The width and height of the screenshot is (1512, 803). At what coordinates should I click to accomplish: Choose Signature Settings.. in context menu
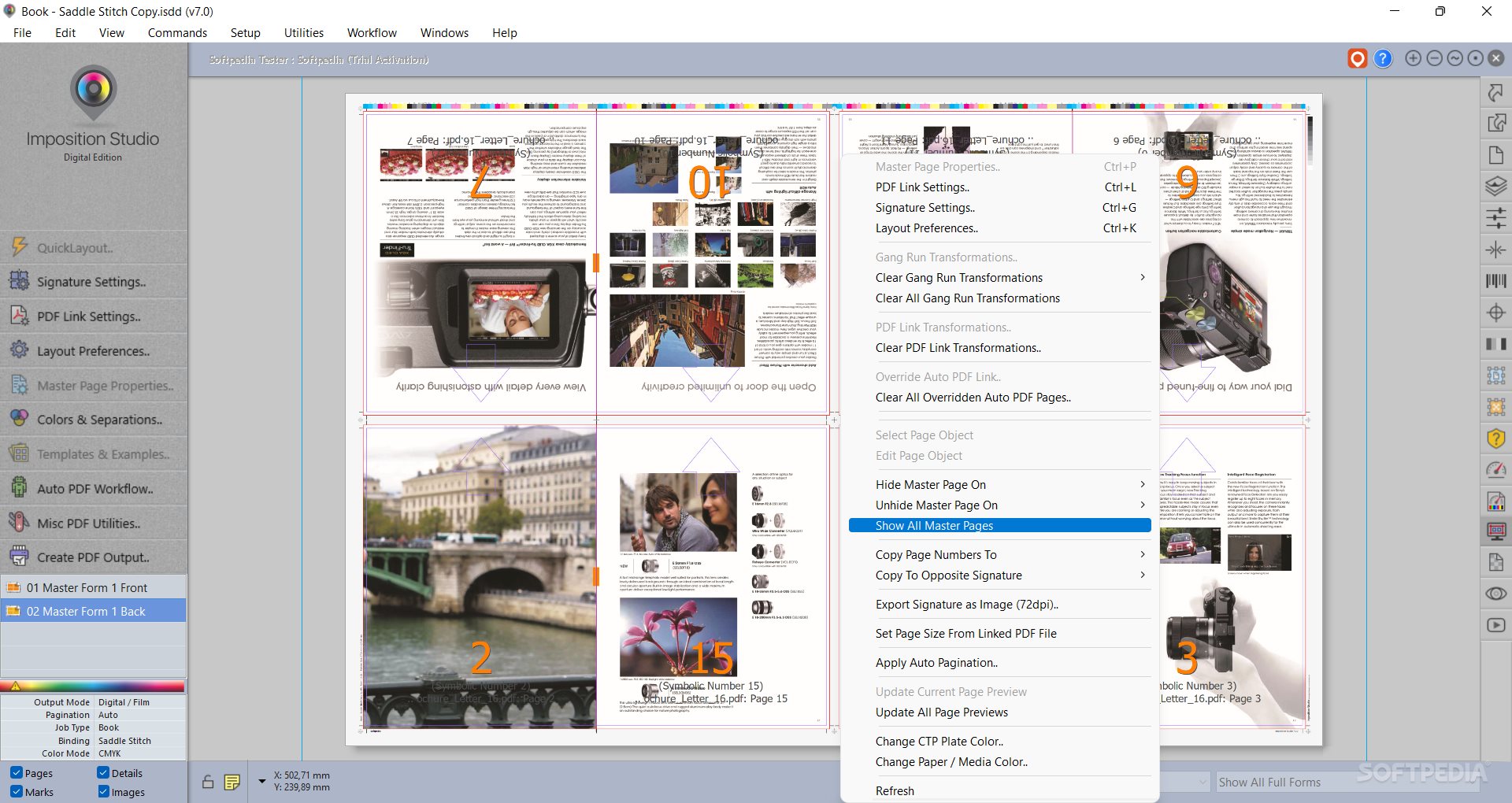(1000, 208)
